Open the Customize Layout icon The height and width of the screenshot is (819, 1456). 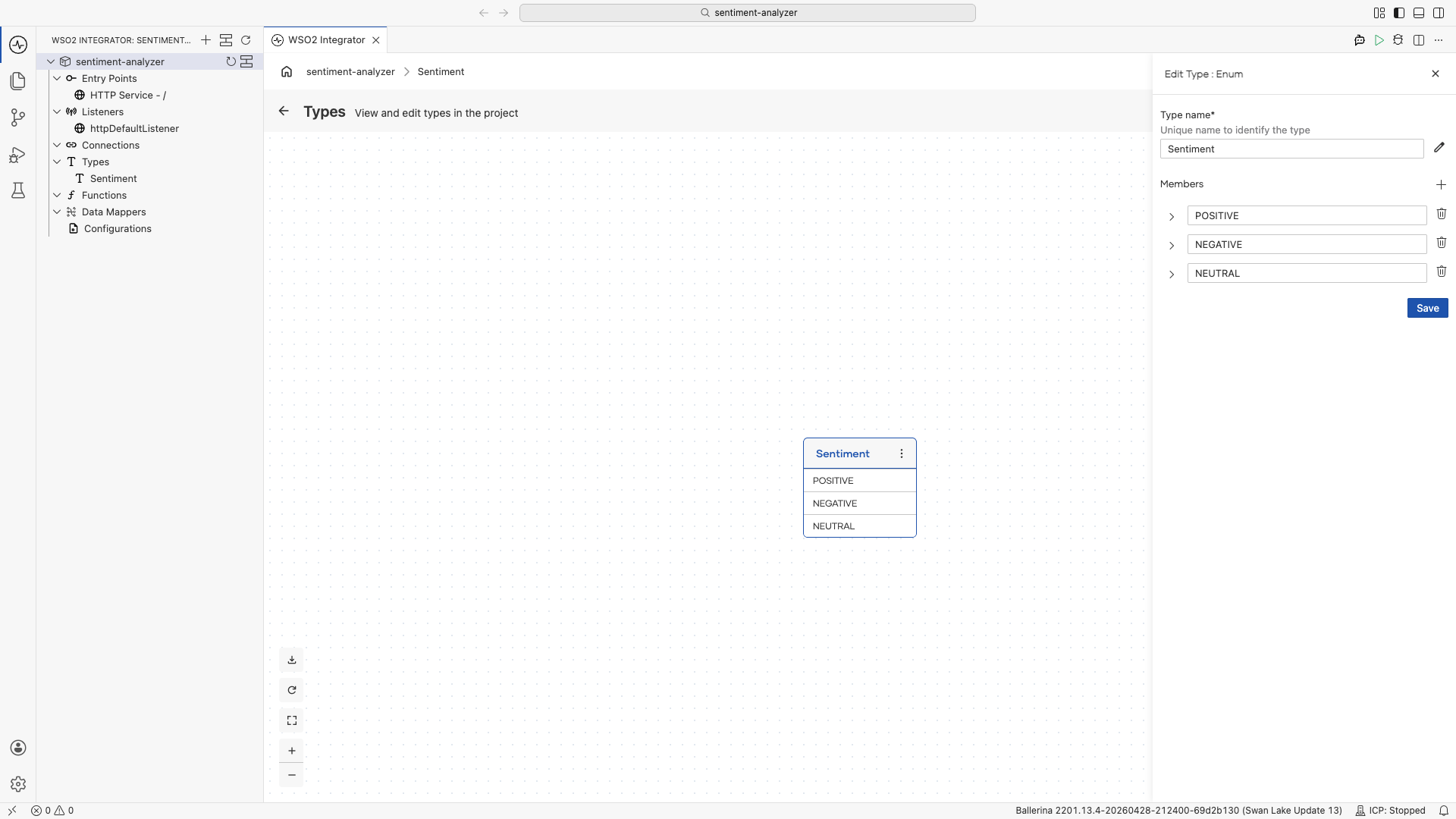[1379, 13]
